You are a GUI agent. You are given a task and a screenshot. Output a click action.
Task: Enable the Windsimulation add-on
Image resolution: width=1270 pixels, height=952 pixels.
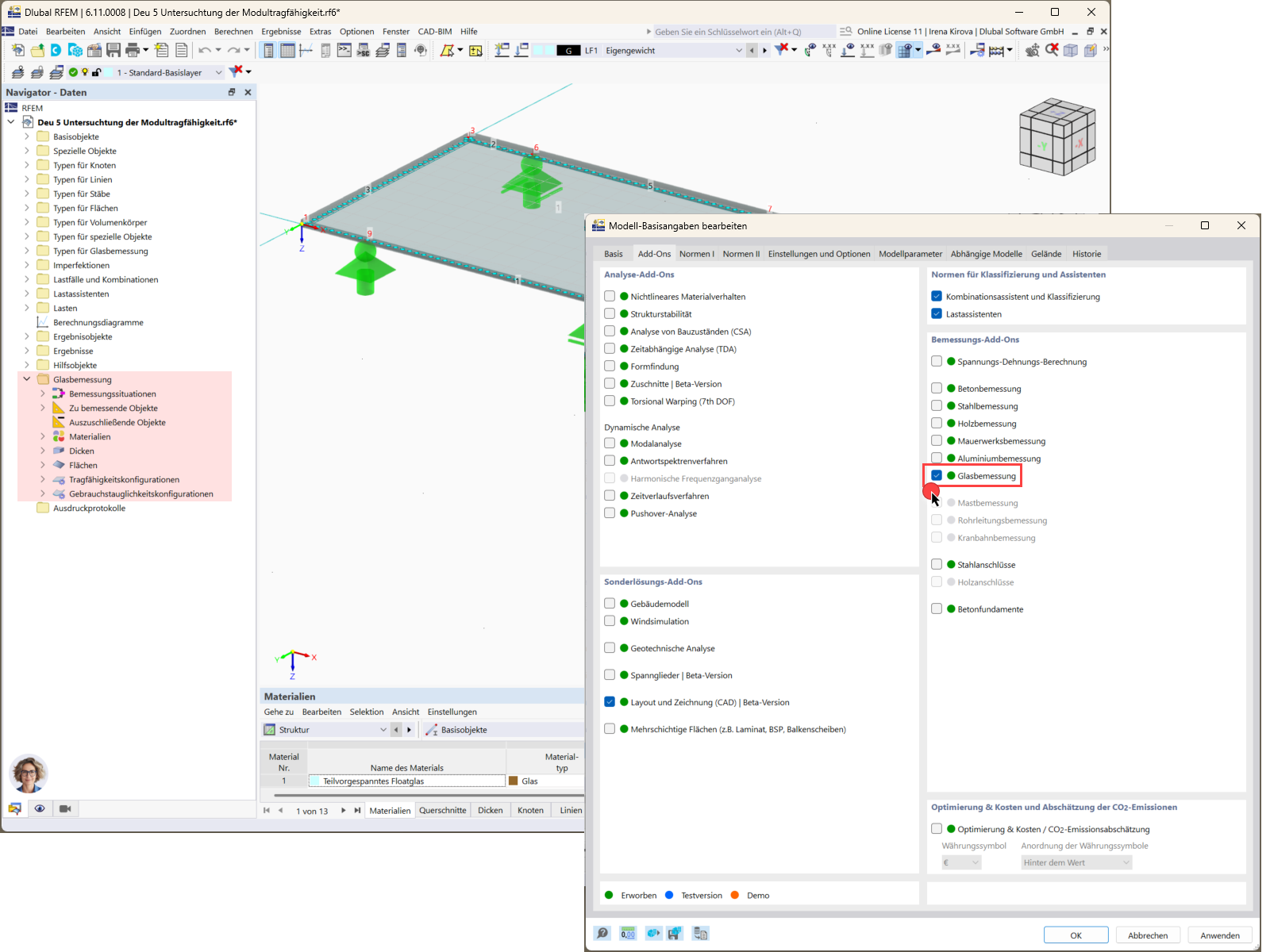609,620
